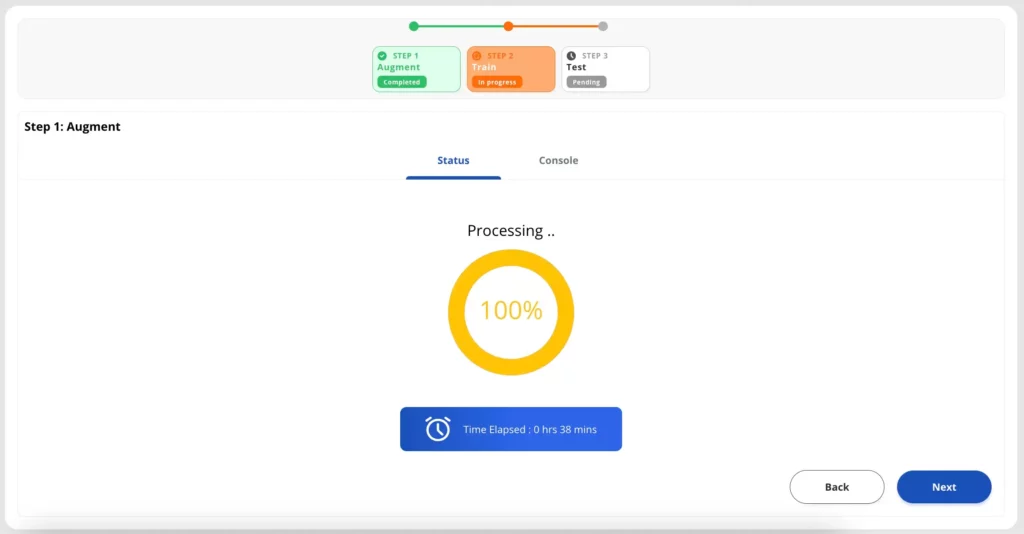Click the orange in-progress icon in Step 2

[476, 56]
